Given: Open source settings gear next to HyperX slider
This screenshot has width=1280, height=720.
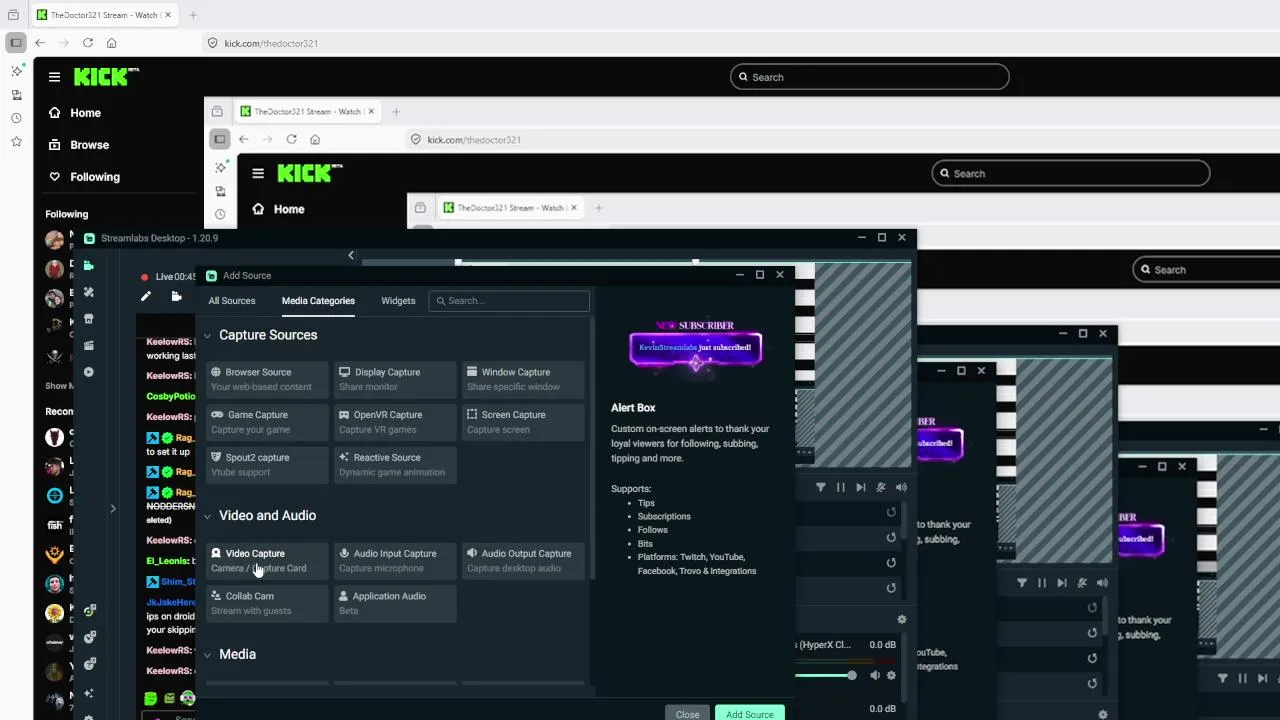Looking at the screenshot, I should (891, 675).
